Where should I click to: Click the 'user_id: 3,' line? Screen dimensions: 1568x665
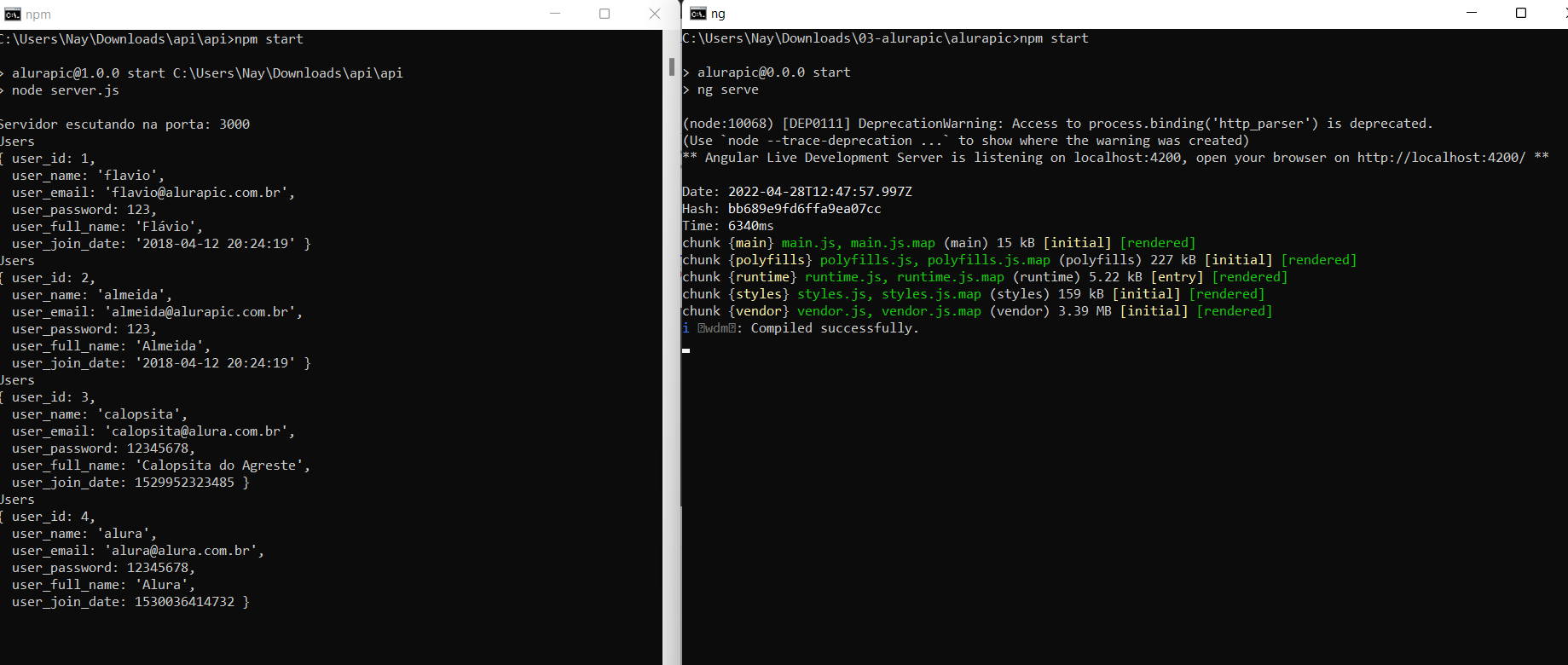click(x=48, y=397)
